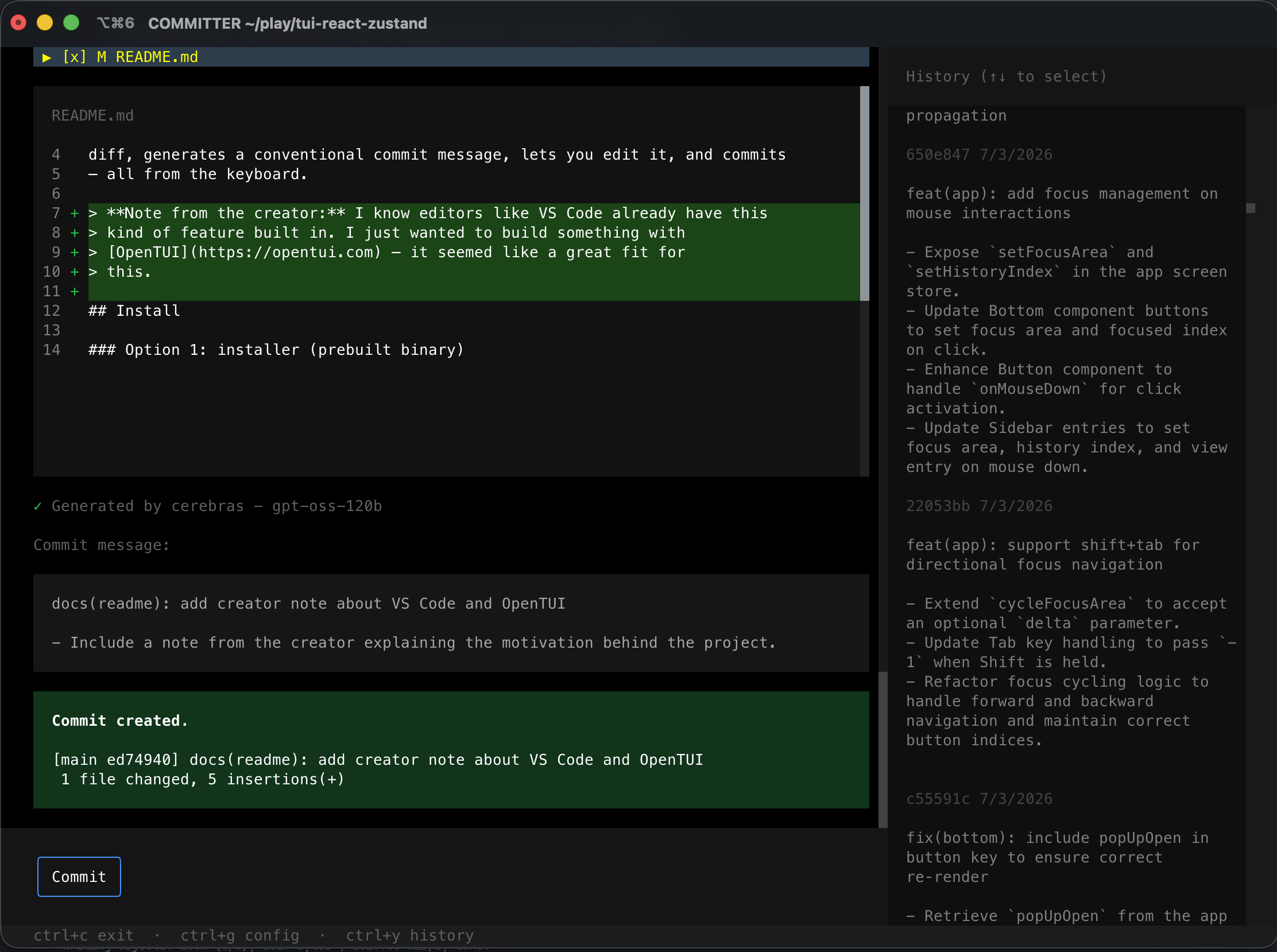
Task: Click diff line 8 'kind of feature built in'
Action: 386,233
